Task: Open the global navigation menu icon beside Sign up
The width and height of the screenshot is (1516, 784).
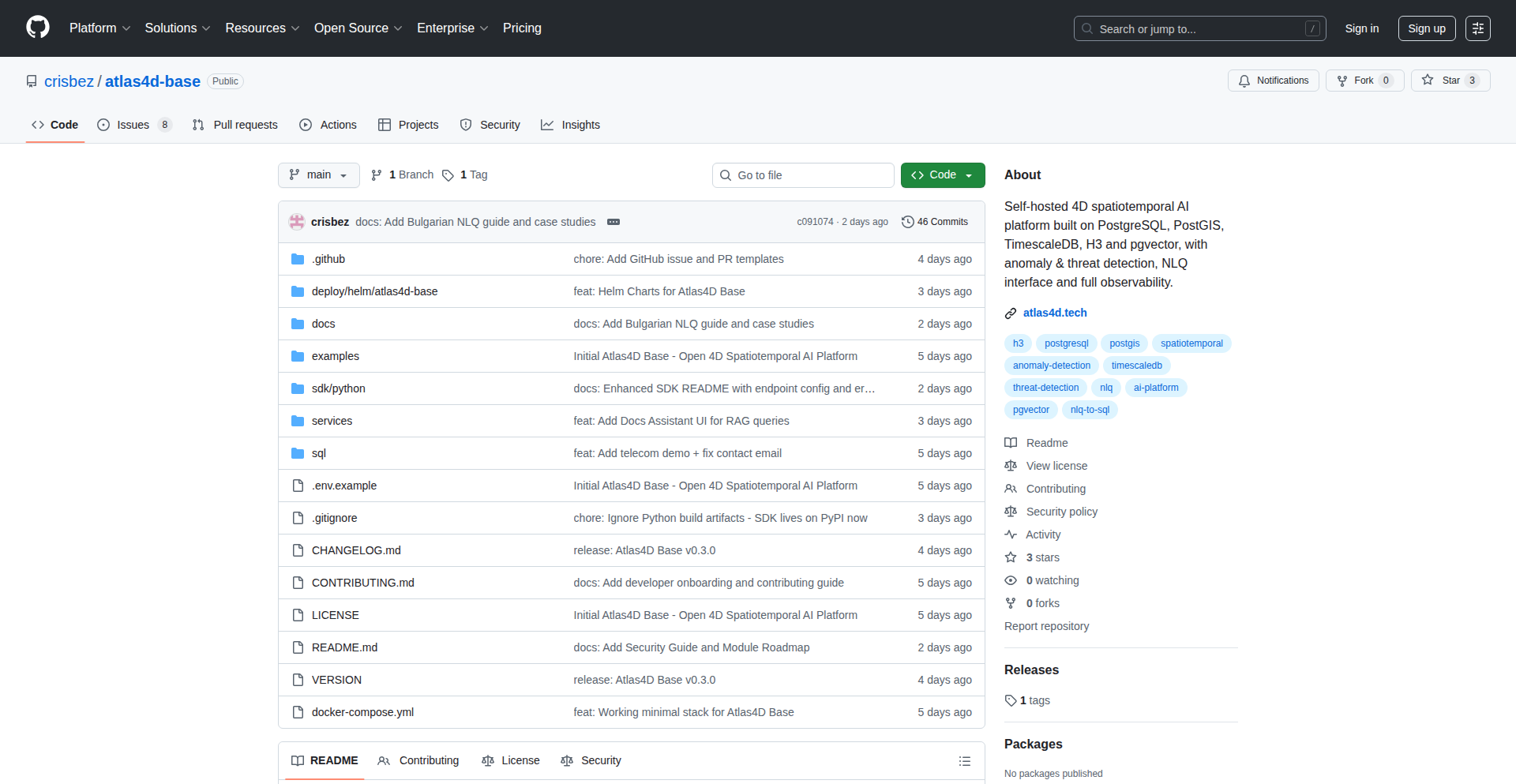Action: (x=1478, y=28)
